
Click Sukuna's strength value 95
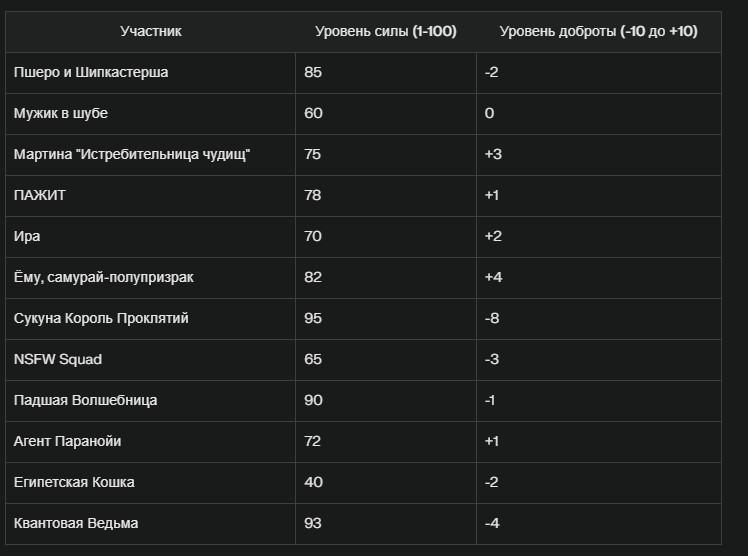(x=313, y=319)
